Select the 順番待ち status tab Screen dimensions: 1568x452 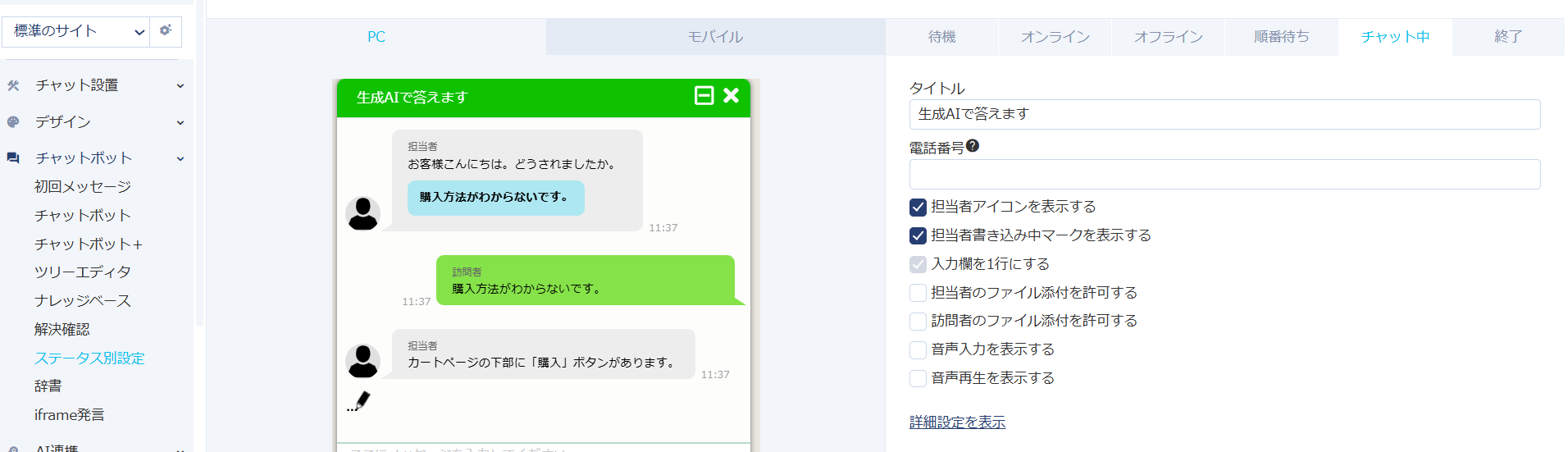(1281, 37)
